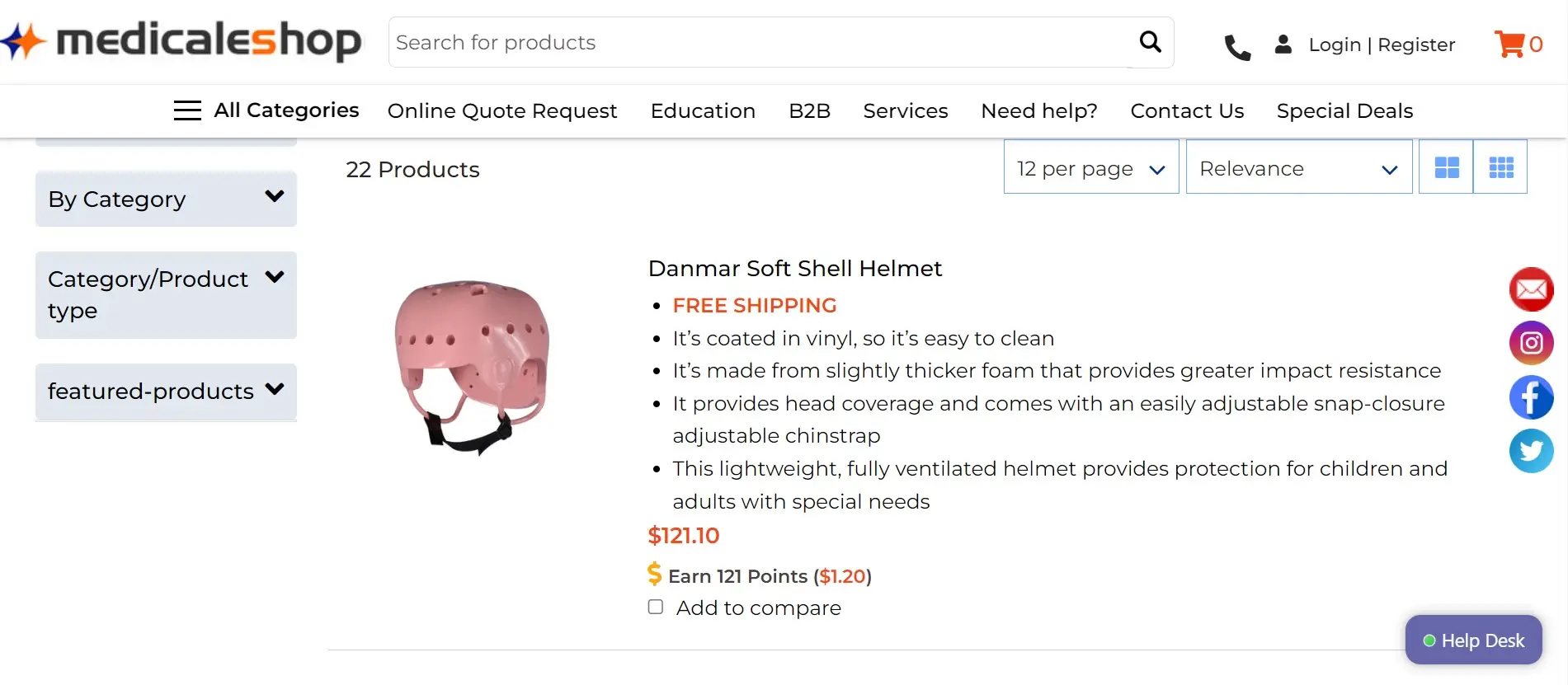The image size is (1568, 685).
Task: Switch to large grid view layout
Action: pos(1445,167)
